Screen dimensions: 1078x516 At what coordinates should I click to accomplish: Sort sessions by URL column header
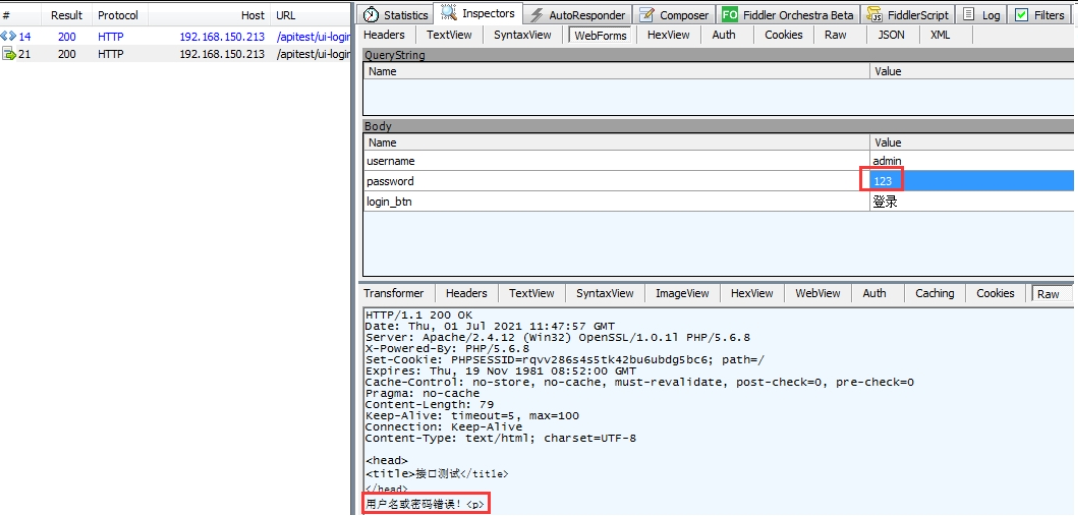(311, 15)
